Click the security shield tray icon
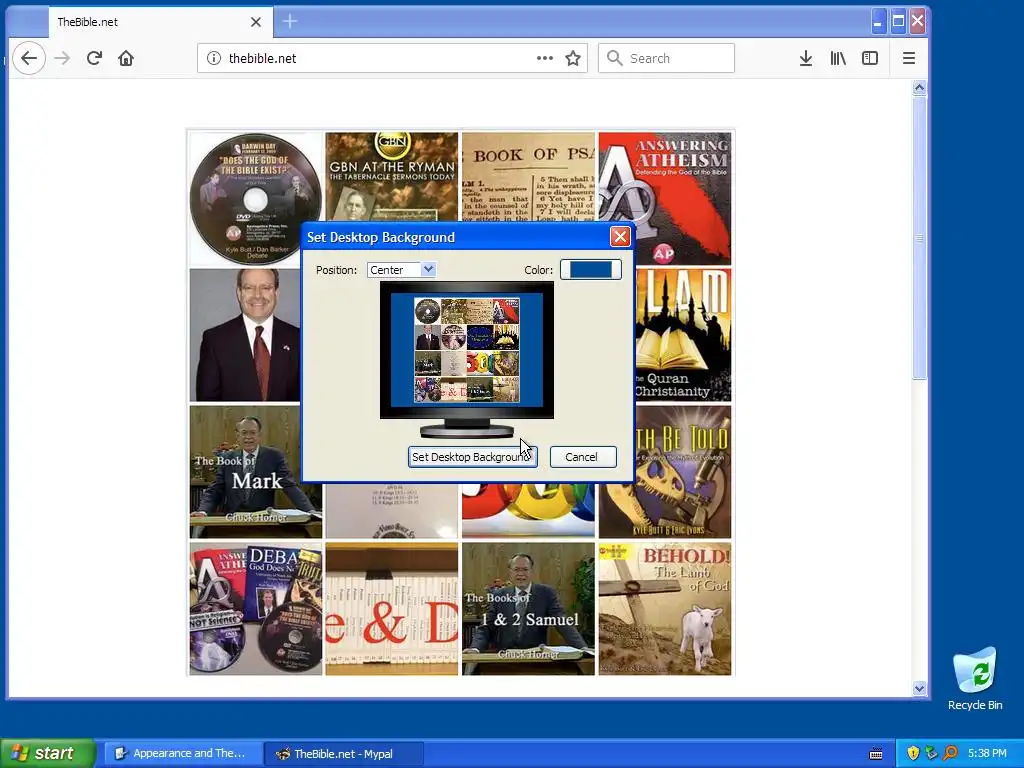This screenshot has height=768, width=1024. (x=913, y=753)
